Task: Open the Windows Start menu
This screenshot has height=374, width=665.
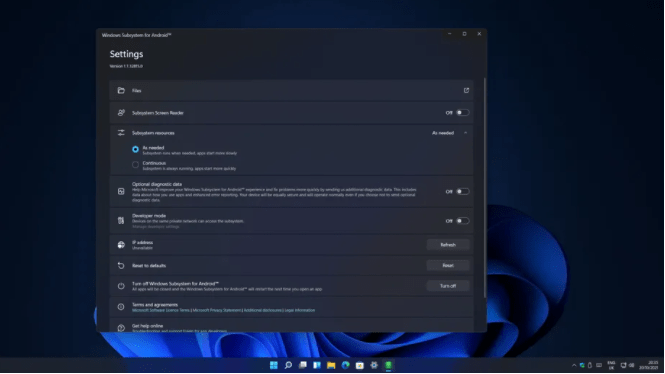Action: point(274,365)
